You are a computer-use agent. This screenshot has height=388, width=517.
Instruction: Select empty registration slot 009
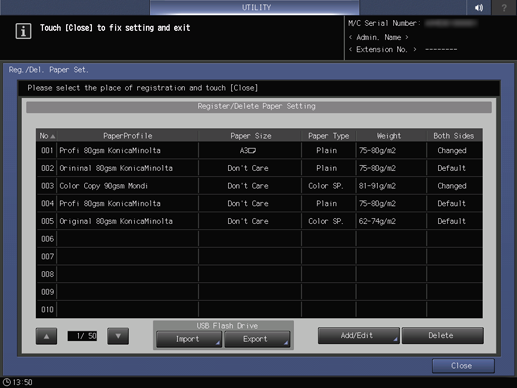pos(259,292)
